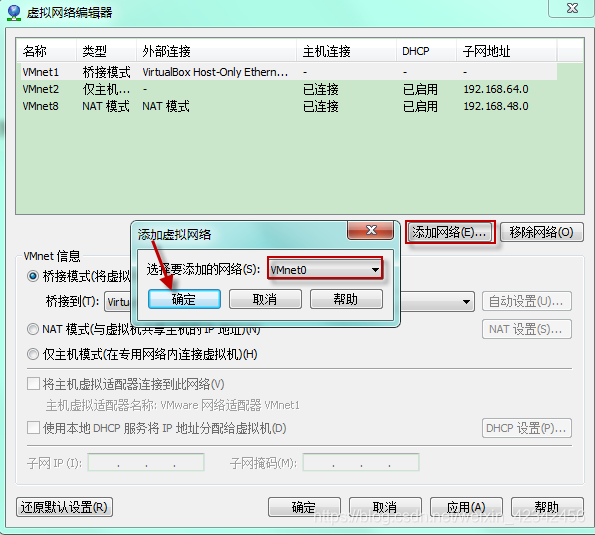
Task: Click 还原默认设置(R) button
Action: pyautogui.click(x=65, y=507)
